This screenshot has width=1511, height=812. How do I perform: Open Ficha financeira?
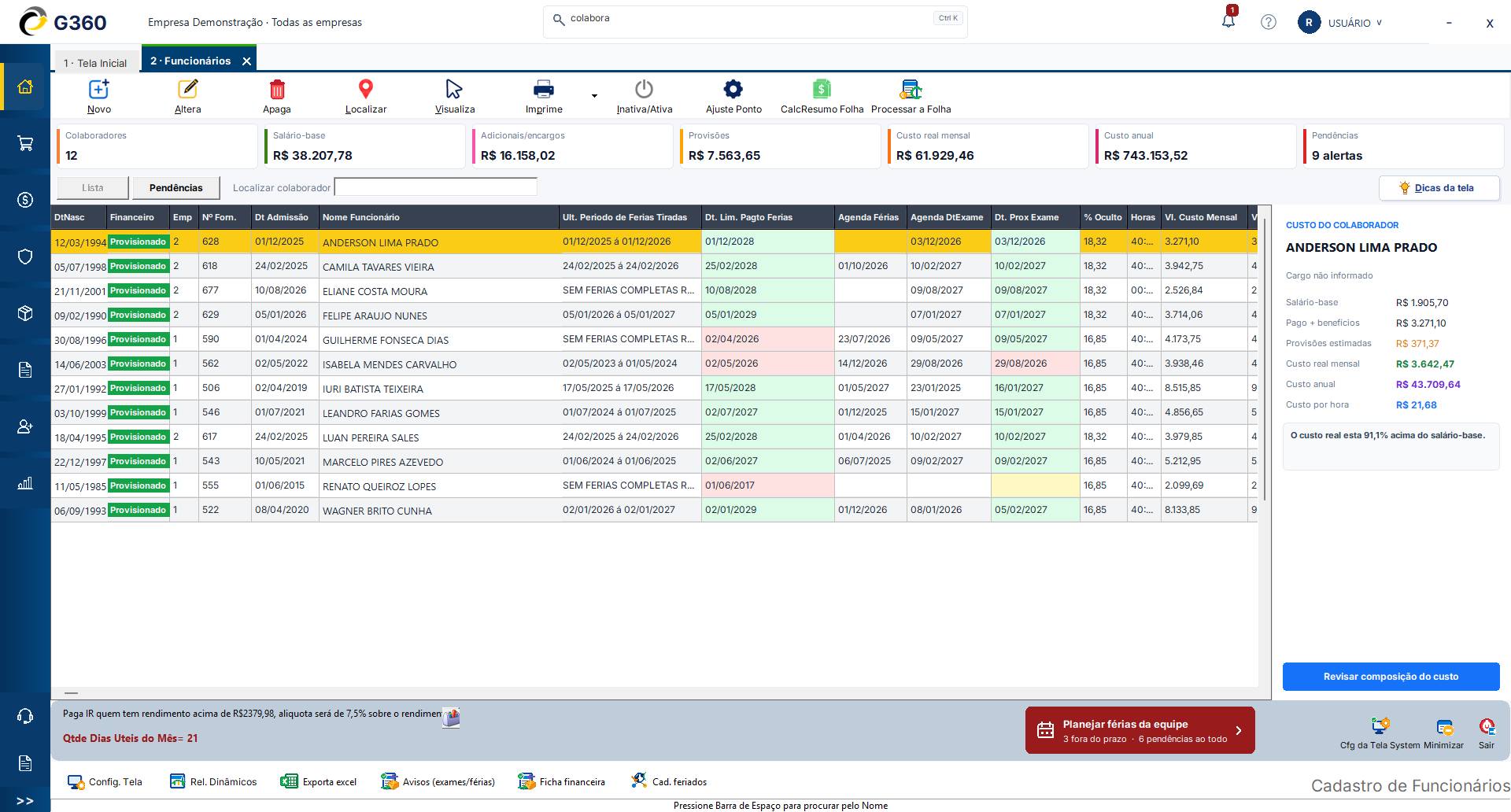[x=561, y=782]
